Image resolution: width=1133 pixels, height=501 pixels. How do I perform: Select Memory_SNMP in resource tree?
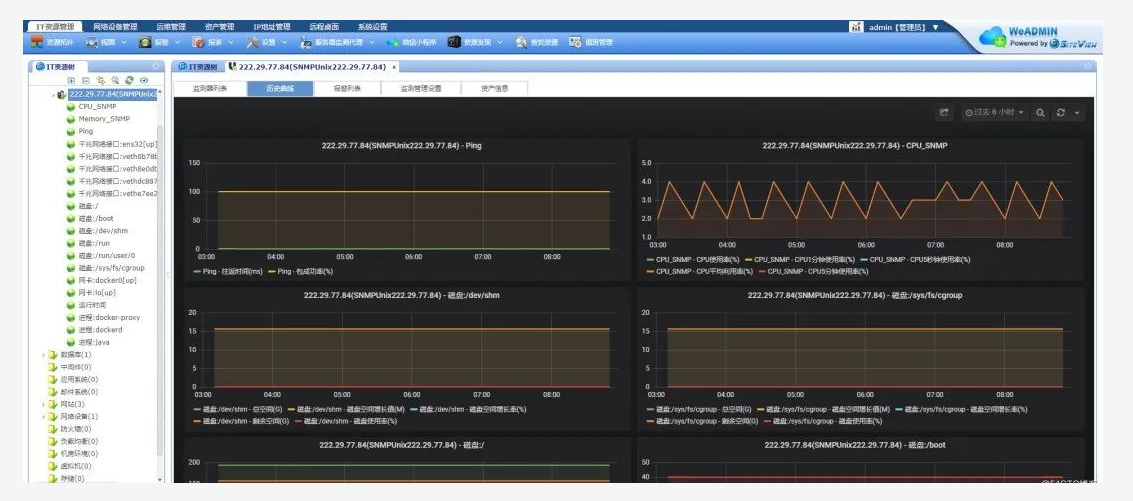coord(104,119)
